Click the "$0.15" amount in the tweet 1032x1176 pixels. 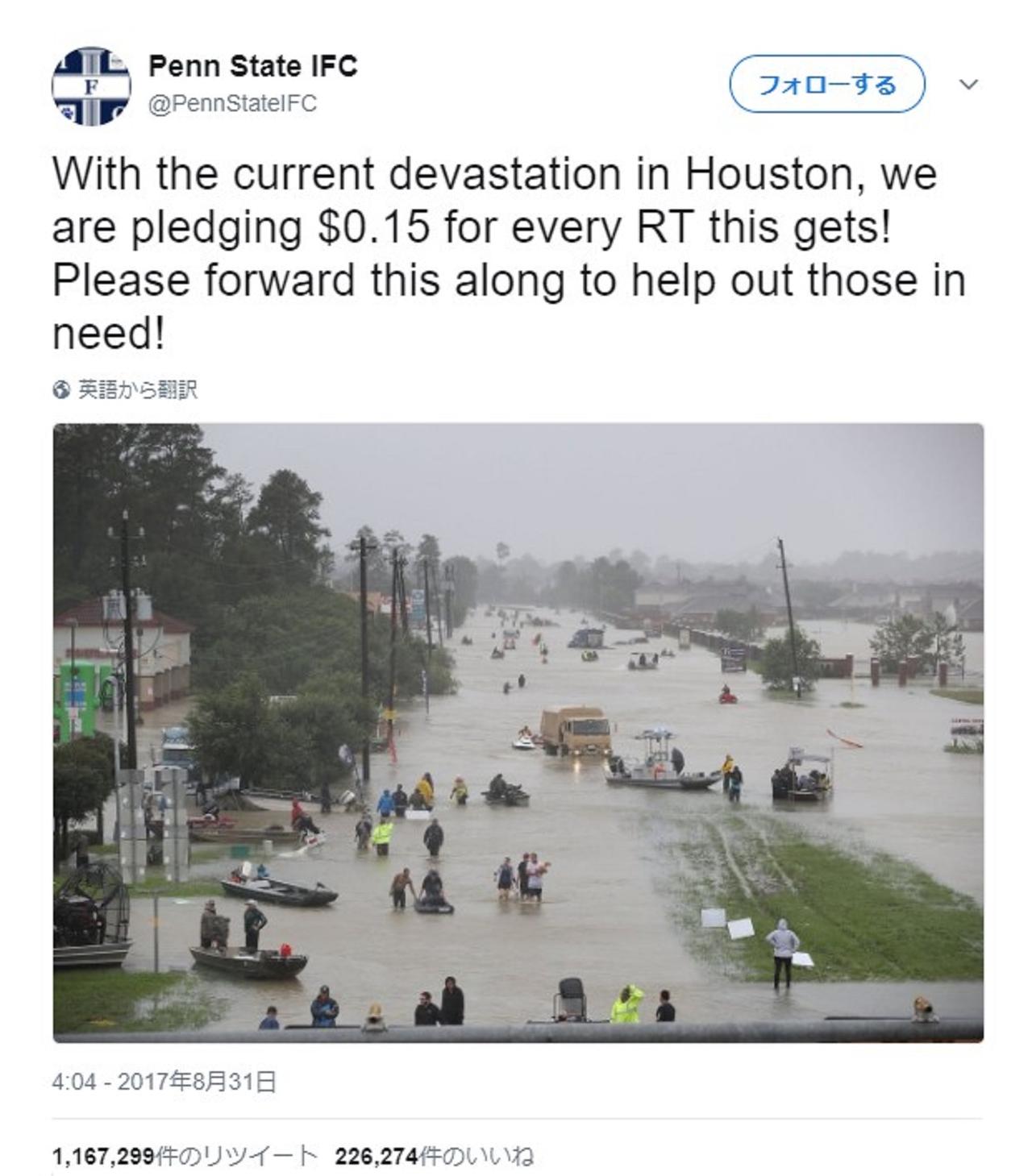tap(375, 227)
